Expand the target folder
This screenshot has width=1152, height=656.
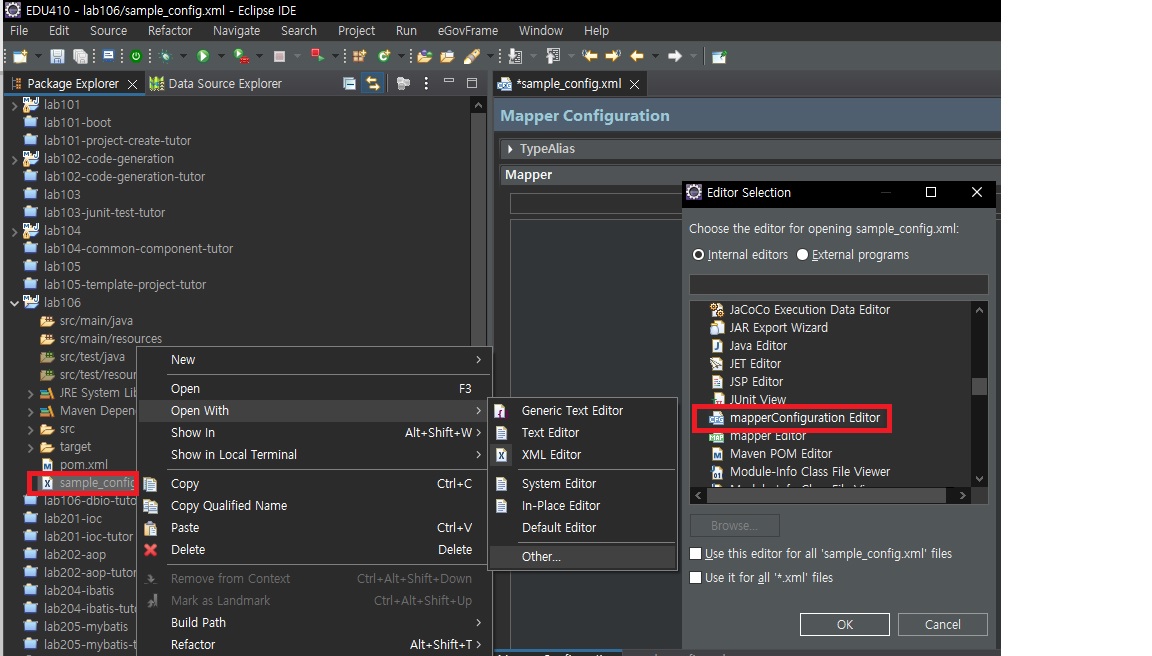30,447
